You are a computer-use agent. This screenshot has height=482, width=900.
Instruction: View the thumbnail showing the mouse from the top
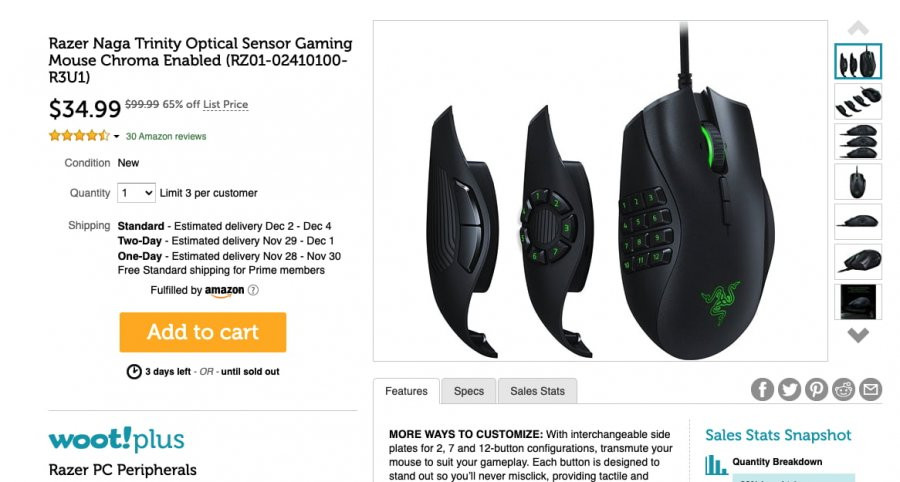click(858, 182)
